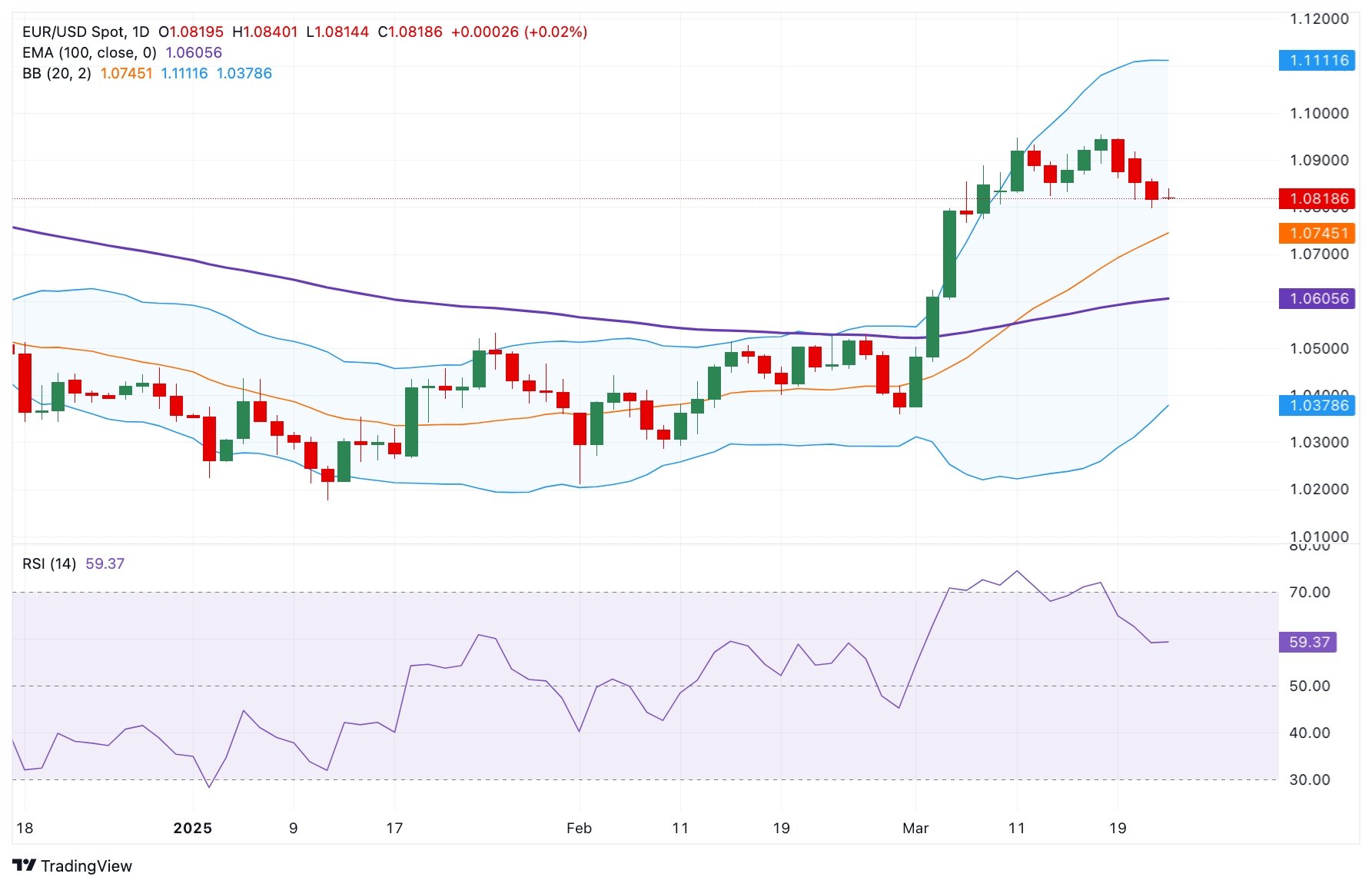The image size is (1372, 887).
Task: Click the blue 1.03786 lower band price tag
Action: coord(1317,405)
